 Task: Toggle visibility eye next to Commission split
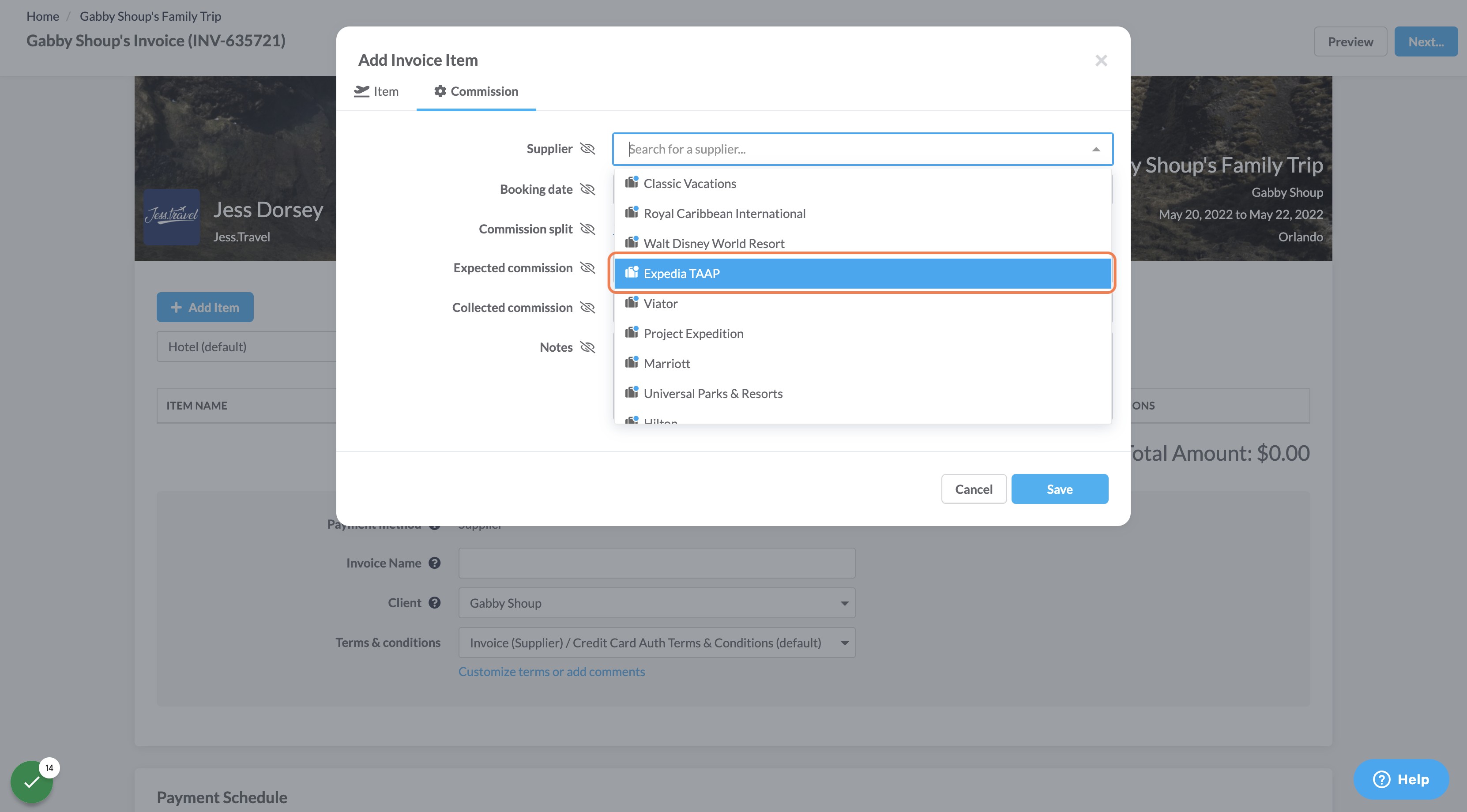point(587,229)
